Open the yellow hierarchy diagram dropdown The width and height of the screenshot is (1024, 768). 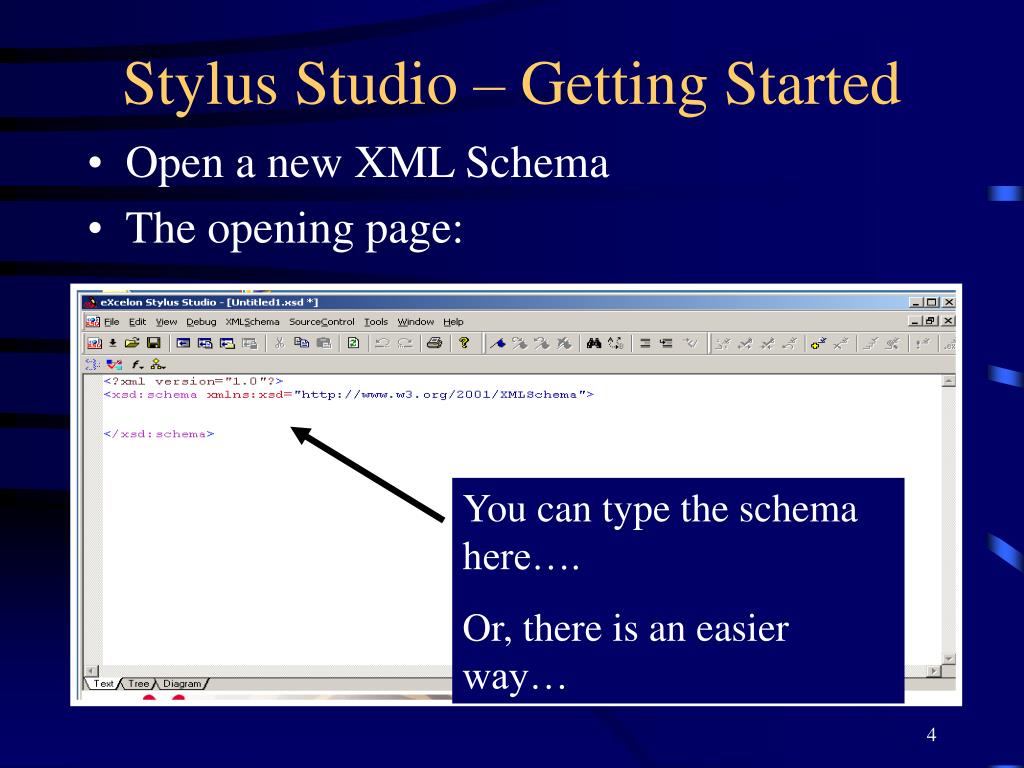coord(157,364)
